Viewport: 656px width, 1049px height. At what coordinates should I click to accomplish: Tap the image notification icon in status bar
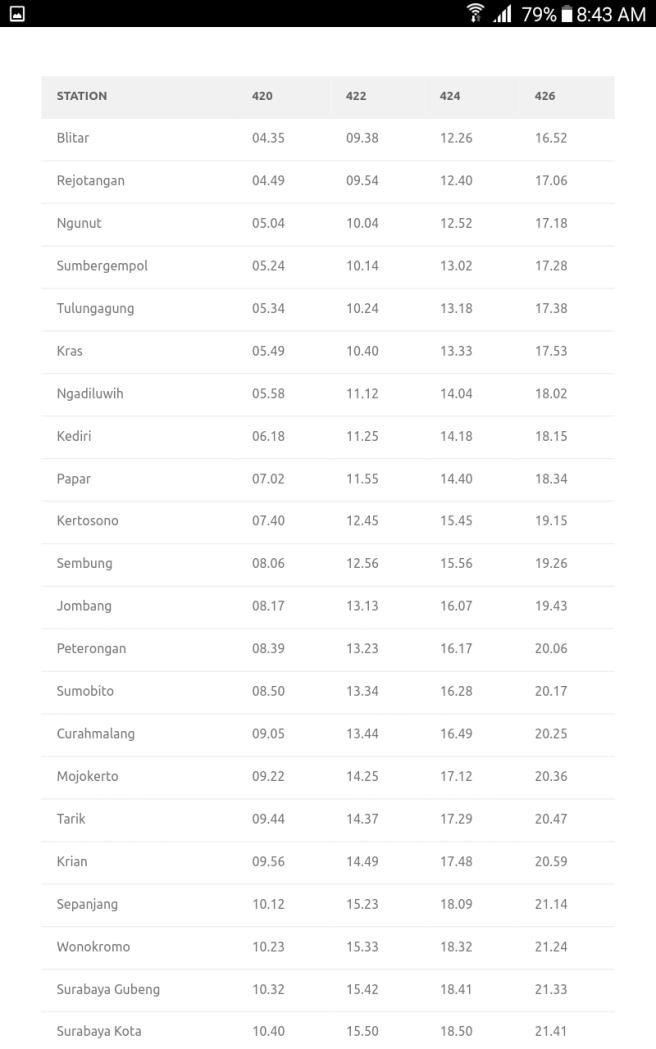[x=15, y=13]
